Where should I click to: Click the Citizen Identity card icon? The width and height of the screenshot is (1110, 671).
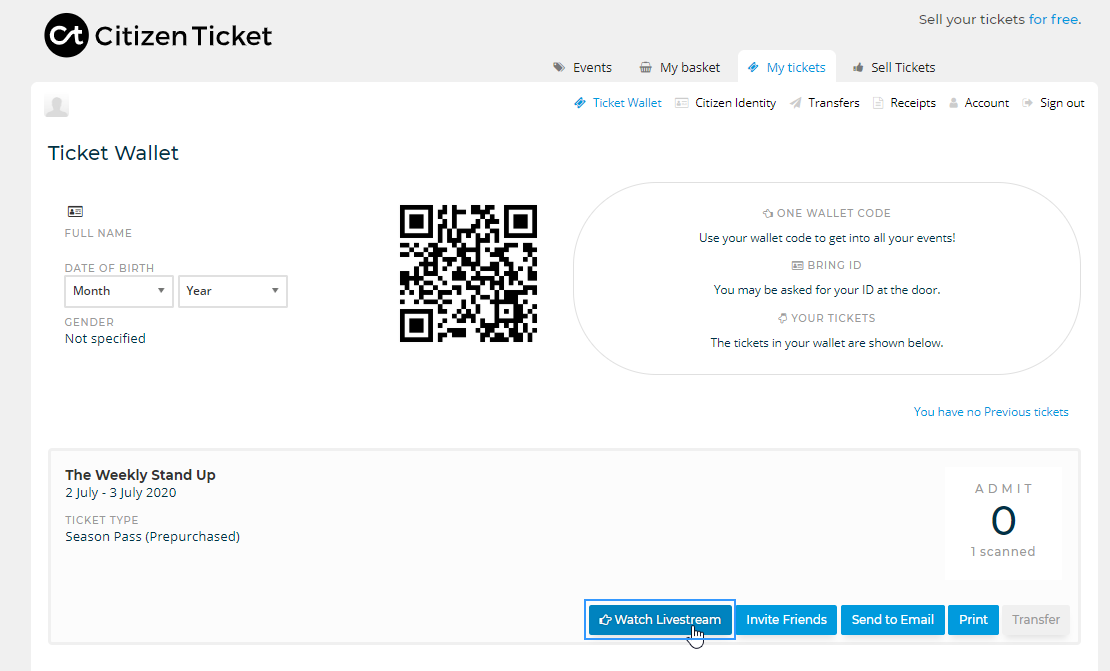tap(682, 103)
